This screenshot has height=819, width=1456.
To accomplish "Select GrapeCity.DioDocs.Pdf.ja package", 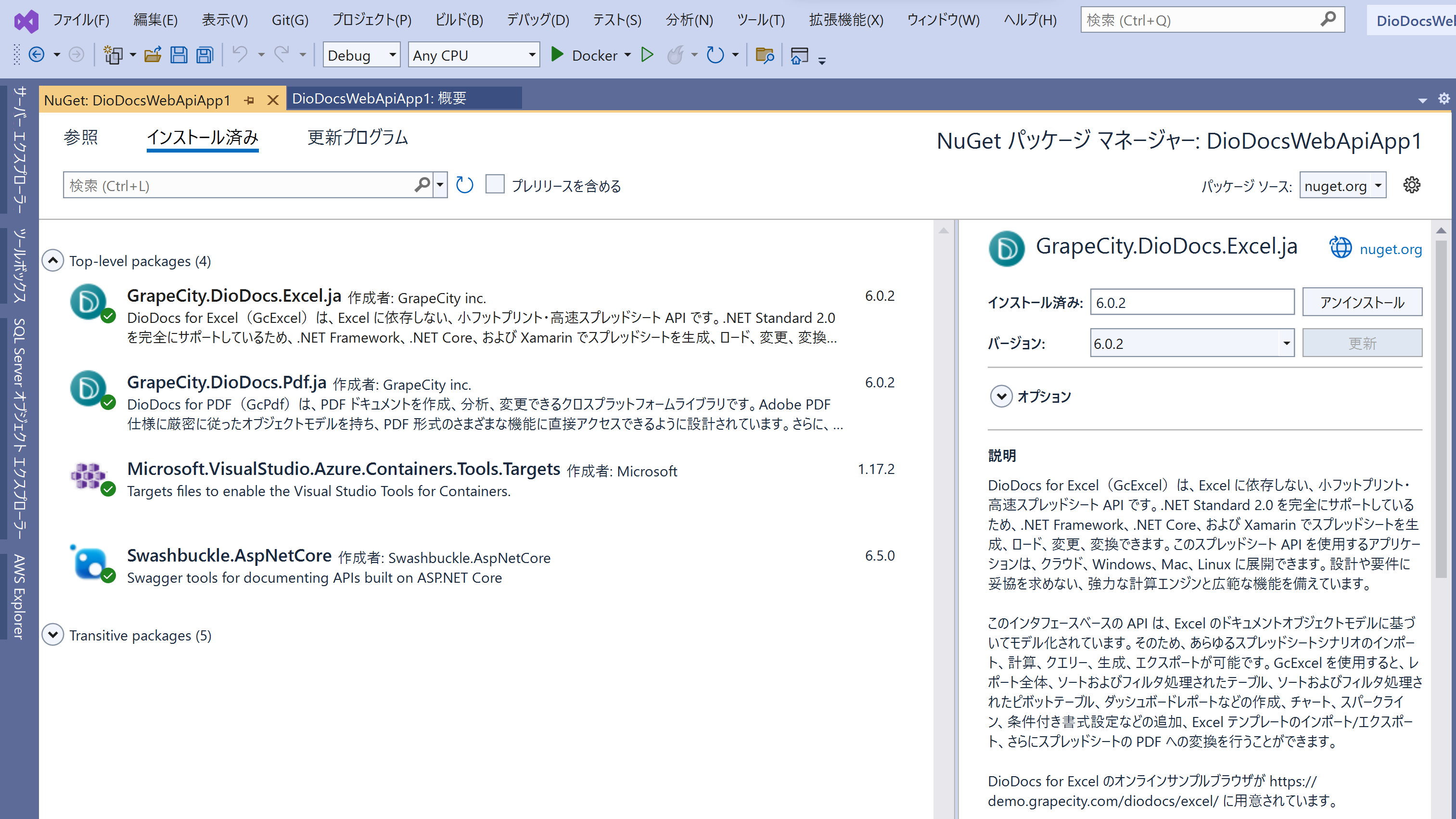I will [227, 382].
